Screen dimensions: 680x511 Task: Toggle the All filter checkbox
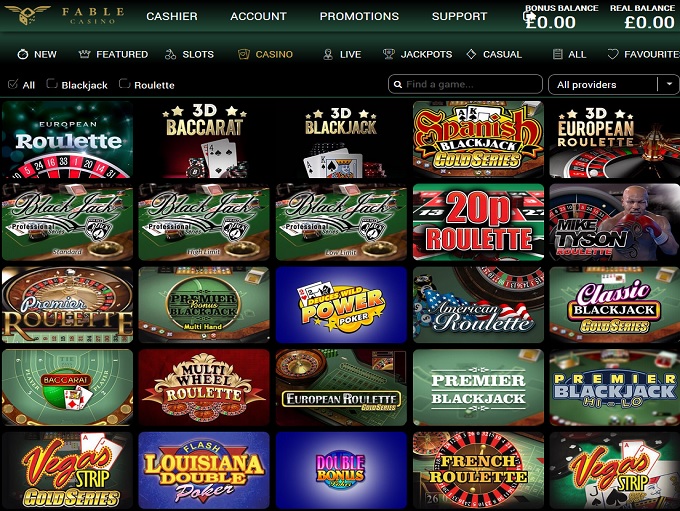tap(13, 84)
